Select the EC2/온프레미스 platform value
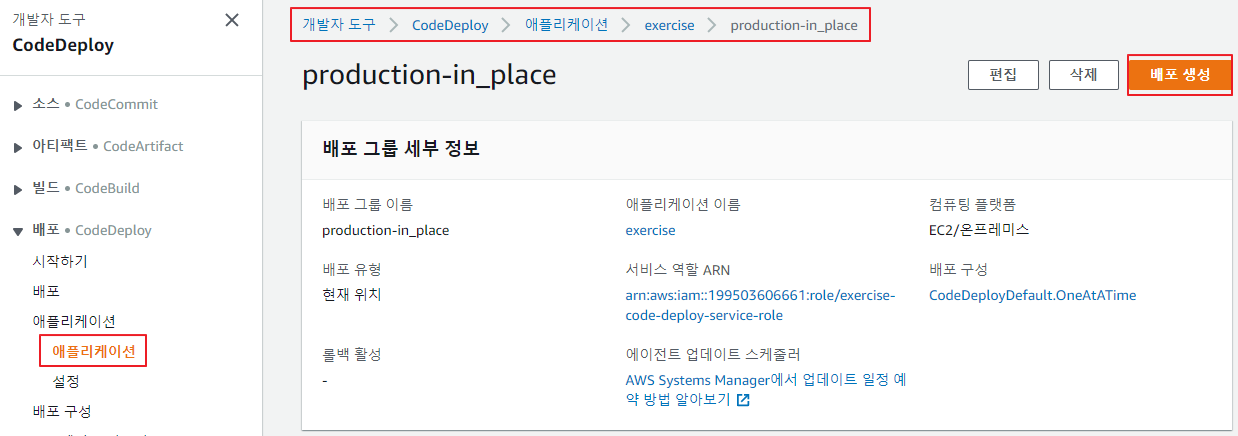This screenshot has width=1238, height=436. (979, 230)
